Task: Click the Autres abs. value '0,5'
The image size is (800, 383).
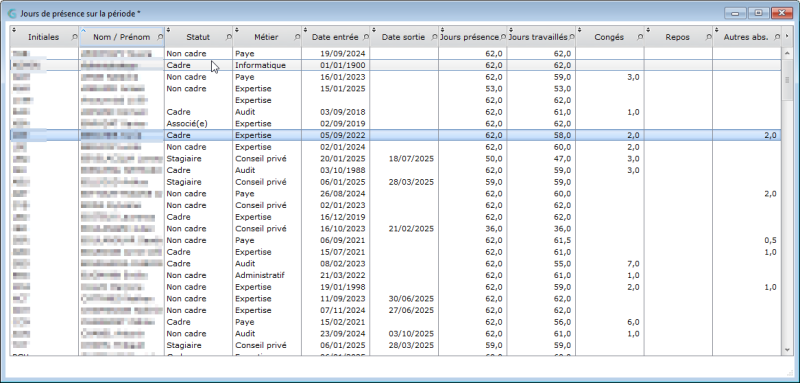Action: 770,240
